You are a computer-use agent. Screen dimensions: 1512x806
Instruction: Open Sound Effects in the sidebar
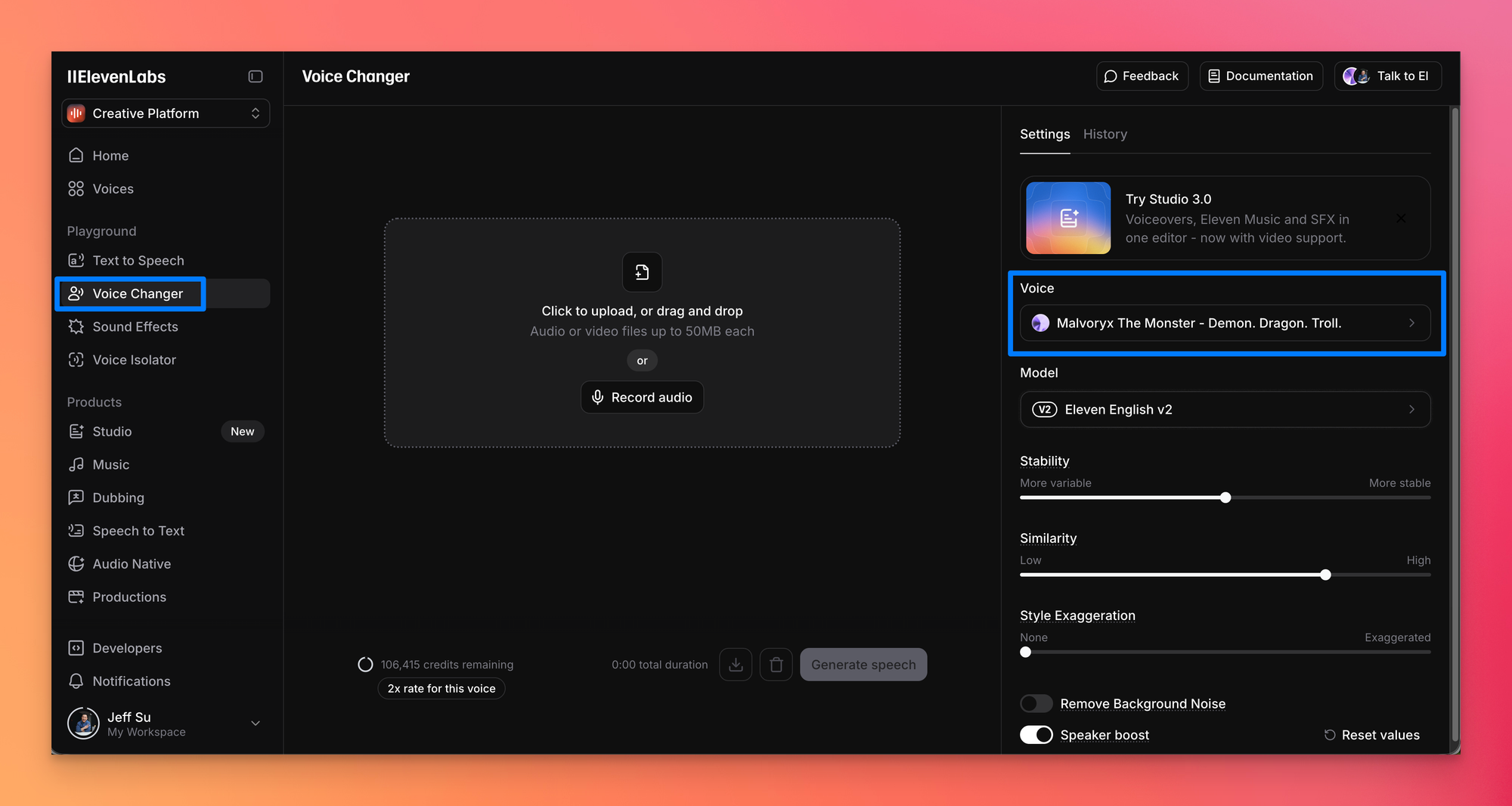click(166, 327)
